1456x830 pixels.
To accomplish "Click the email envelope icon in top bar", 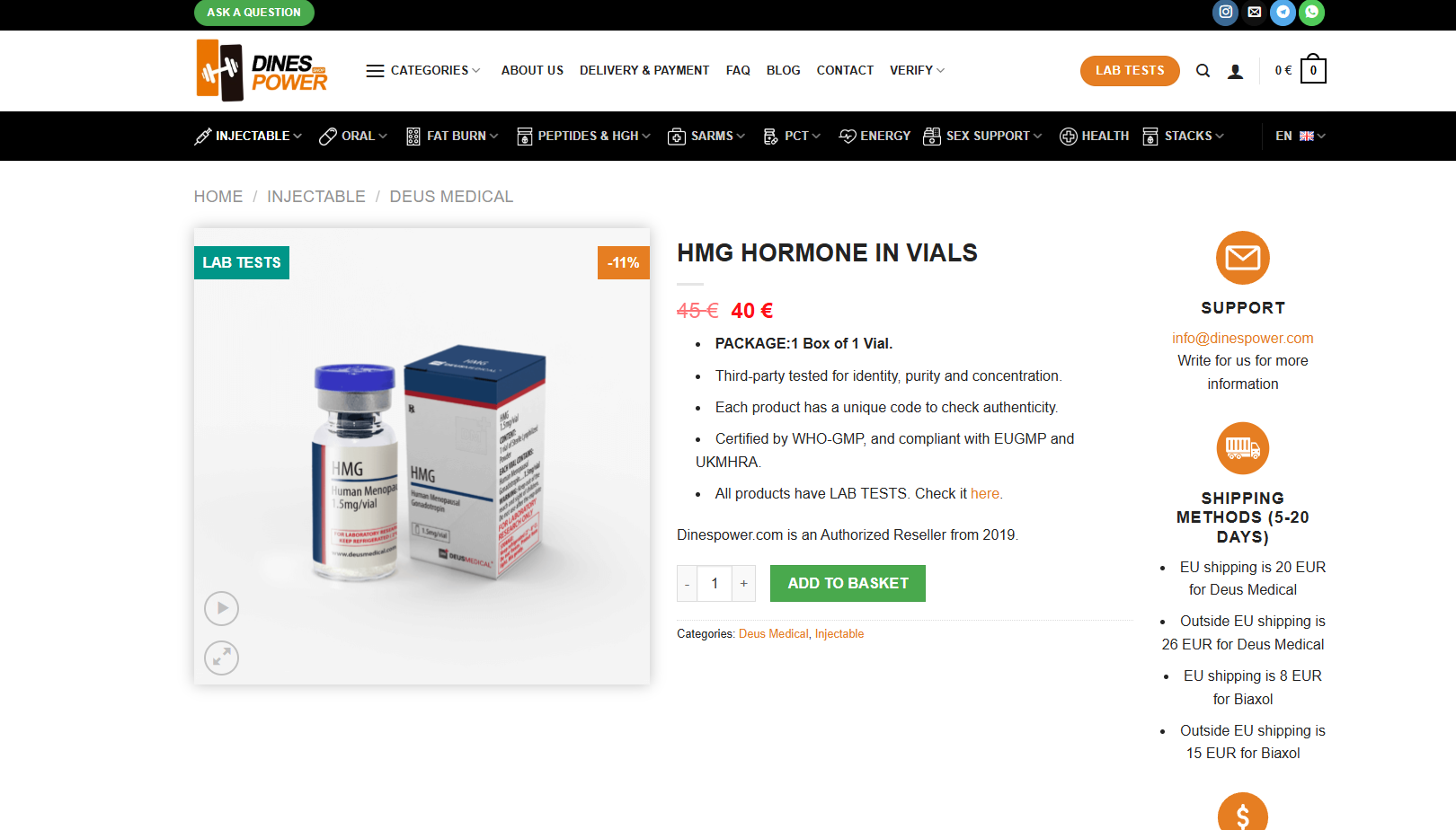I will pos(1255,13).
